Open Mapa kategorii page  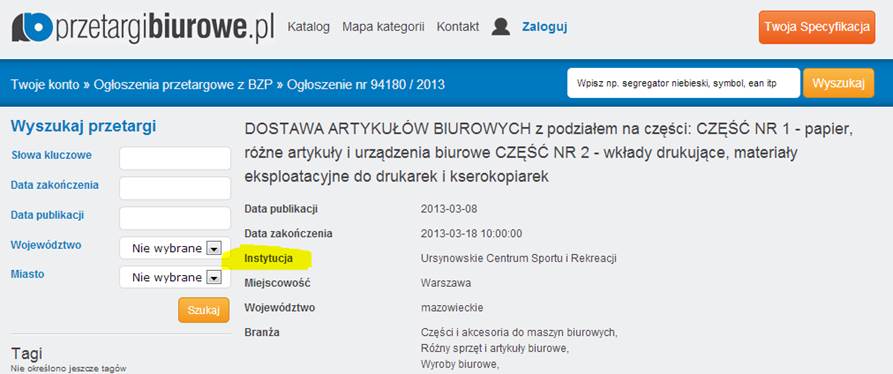383,27
